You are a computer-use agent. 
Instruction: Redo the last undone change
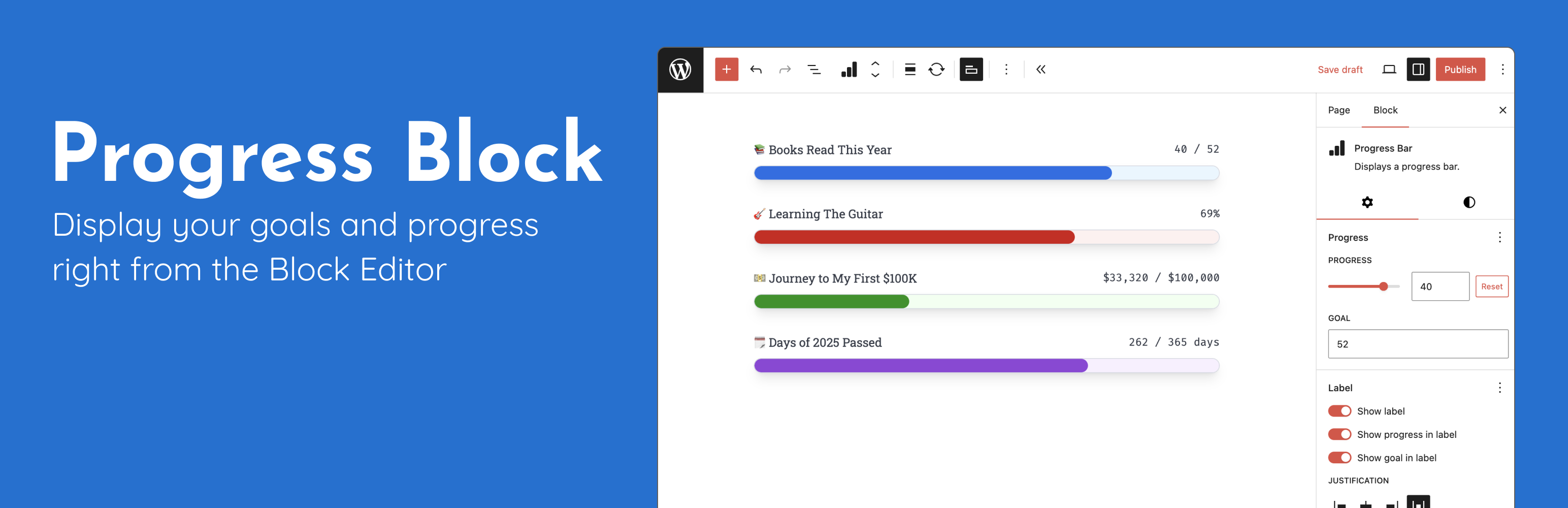tap(785, 70)
